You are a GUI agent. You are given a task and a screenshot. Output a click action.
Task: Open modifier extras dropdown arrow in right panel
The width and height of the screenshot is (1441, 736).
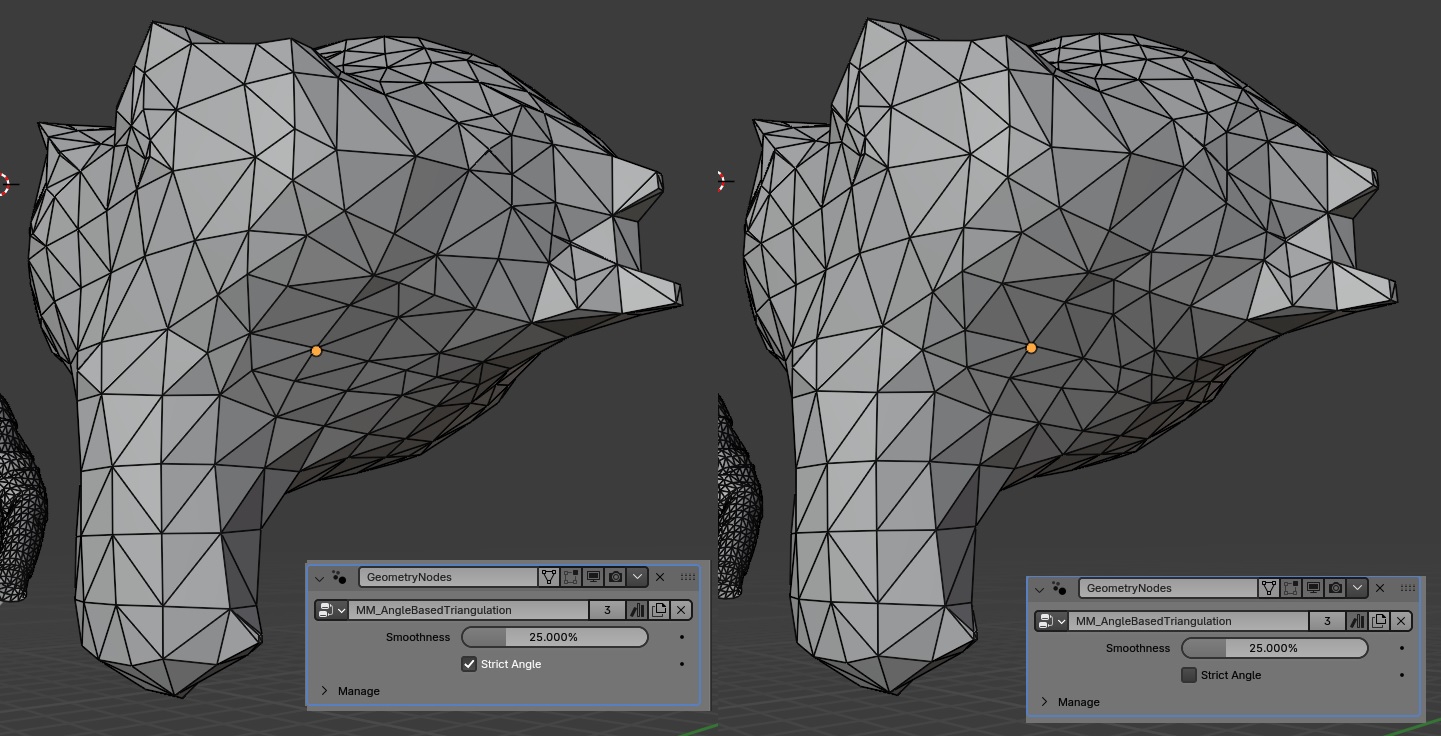click(x=1357, y=588)
